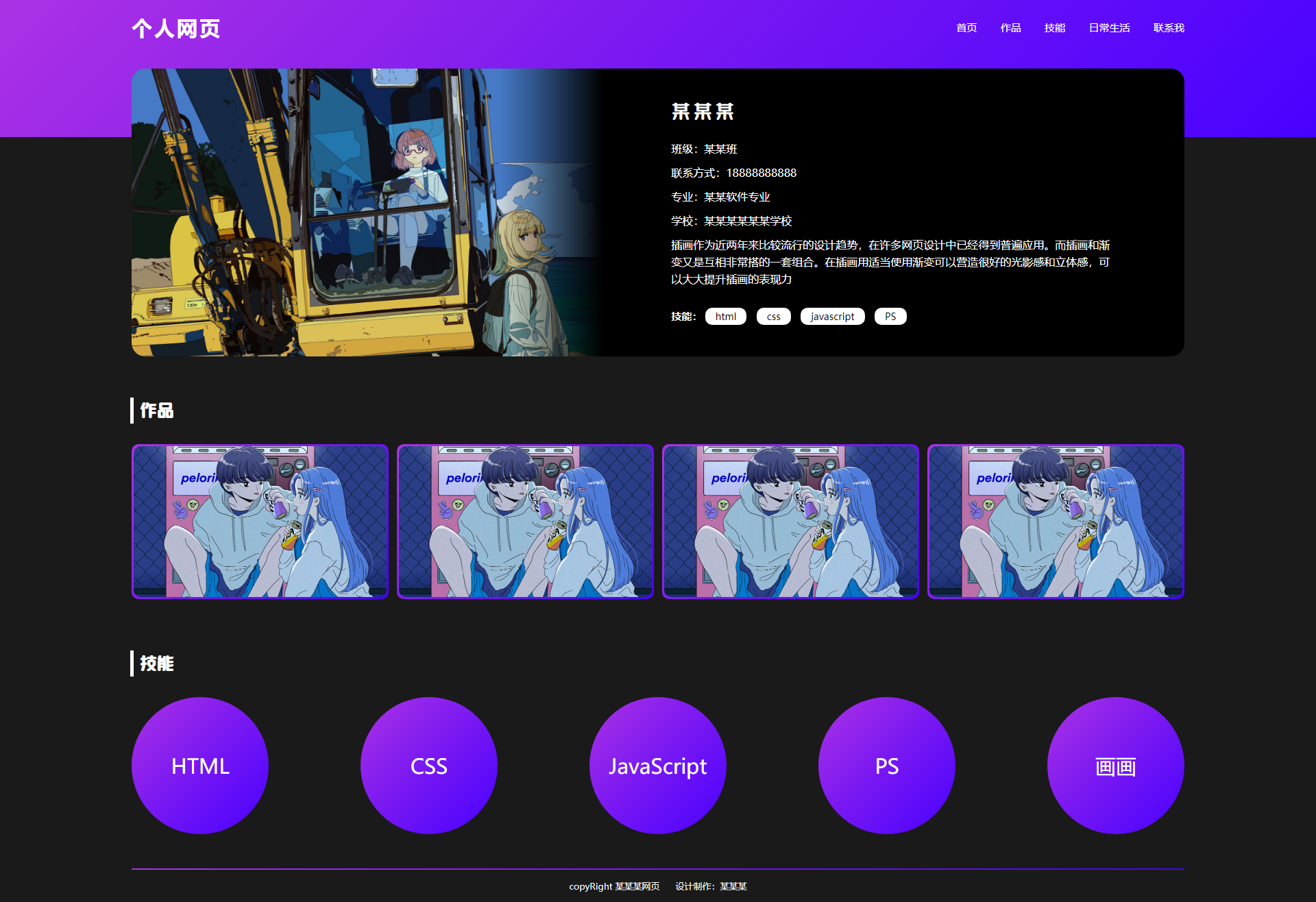
Task: Click the 个人网页 site logo
Action: [175, 28]
